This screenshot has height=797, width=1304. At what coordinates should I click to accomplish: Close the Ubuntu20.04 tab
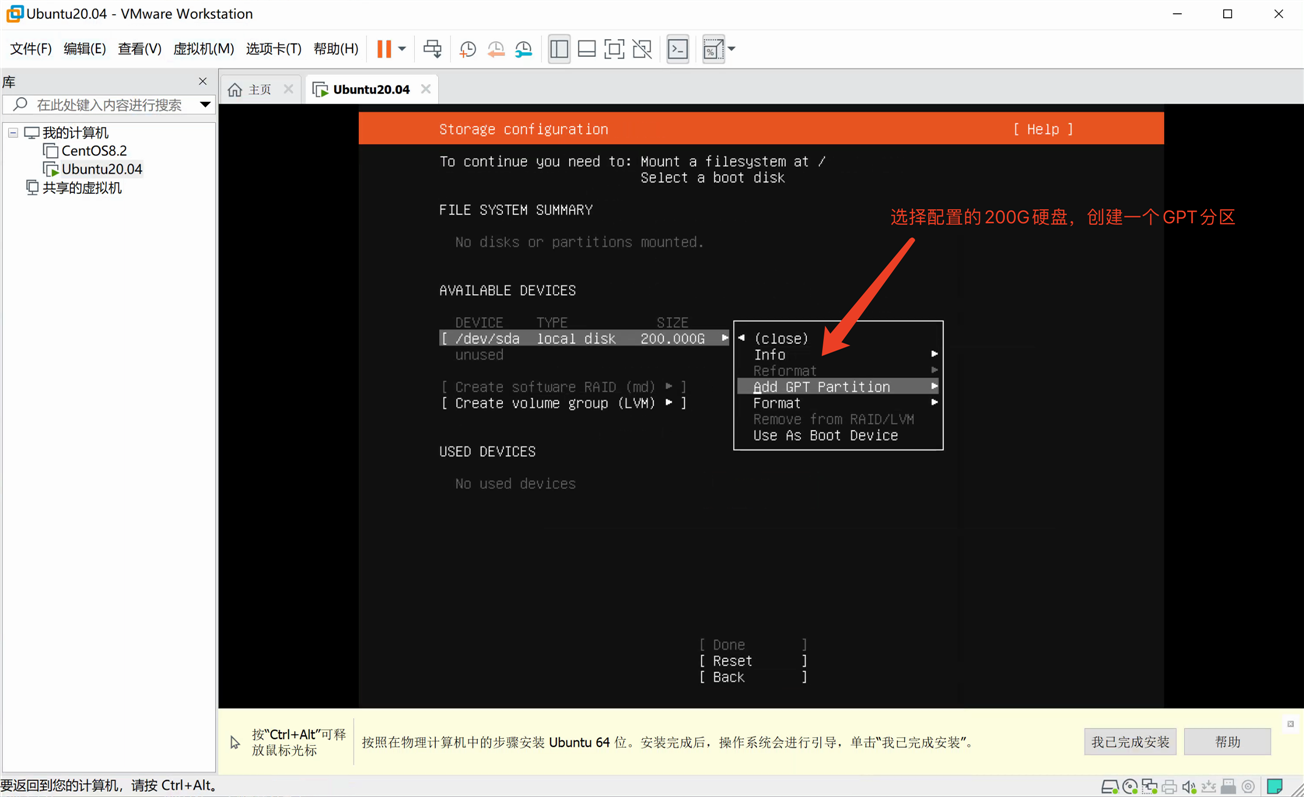(x=426, y=89)
